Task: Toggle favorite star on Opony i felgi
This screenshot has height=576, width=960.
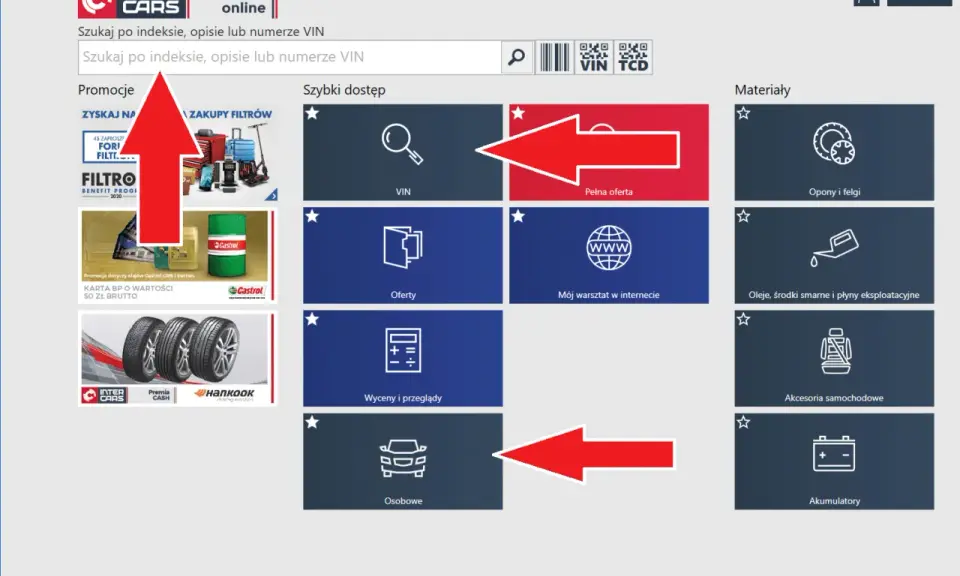Action: pos(743,113)
